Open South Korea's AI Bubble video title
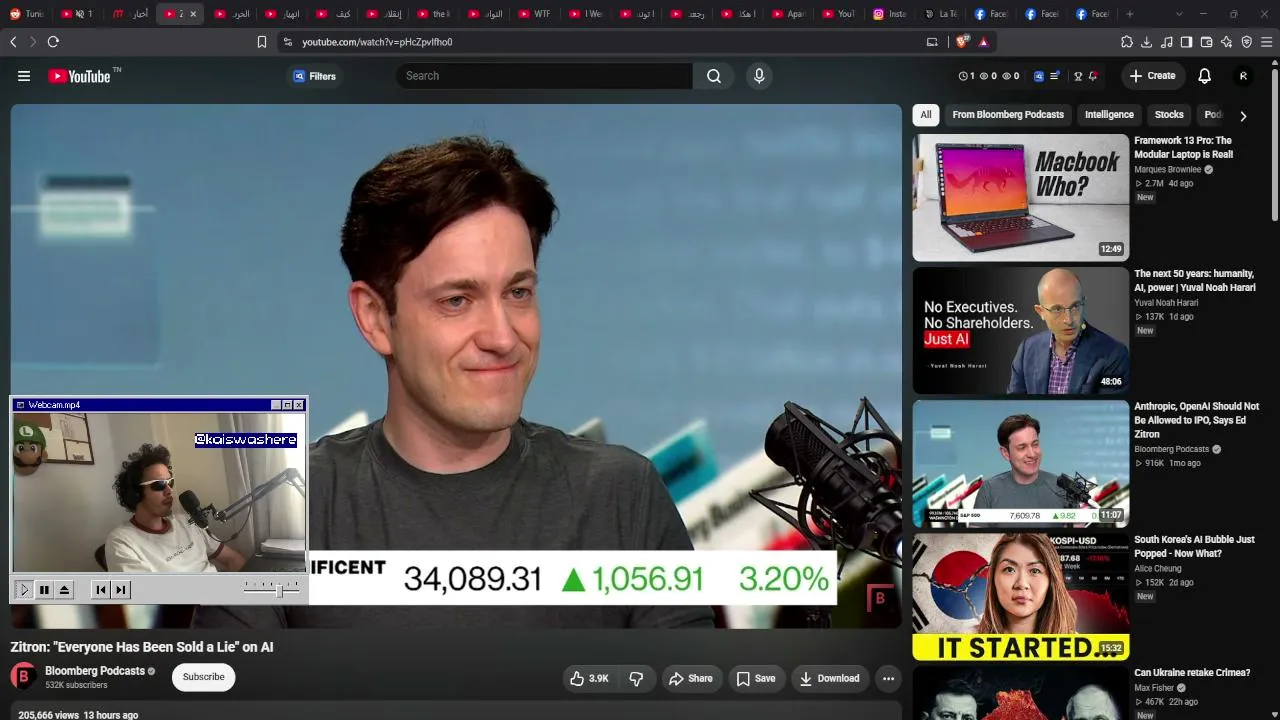Screen dimensions: 1280x720 [1194, 547]
